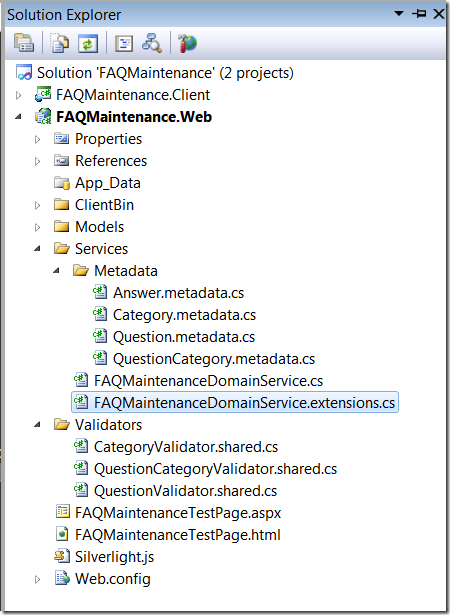Click the Properties folder icon

[62, 138]
